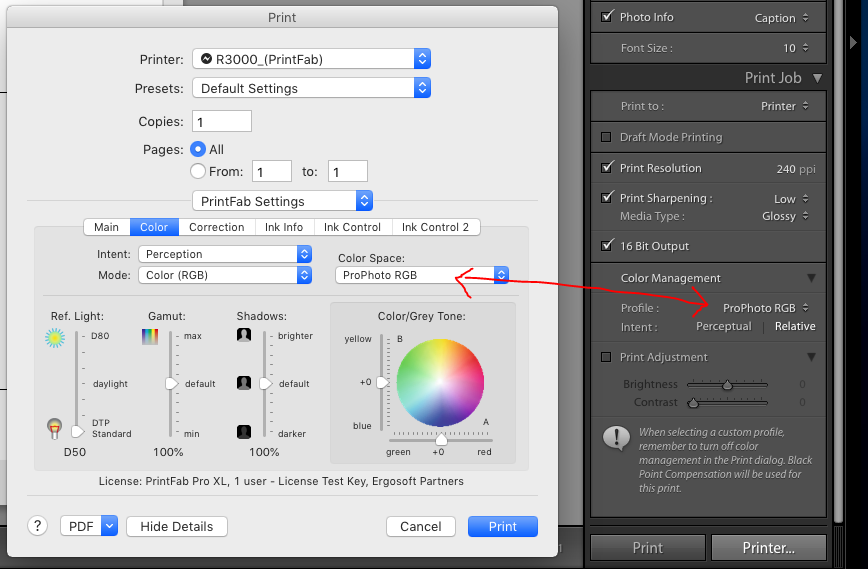Click the default shadows portrait icon
This screenshot has width=868, height=569.
(x=243, y=383)
